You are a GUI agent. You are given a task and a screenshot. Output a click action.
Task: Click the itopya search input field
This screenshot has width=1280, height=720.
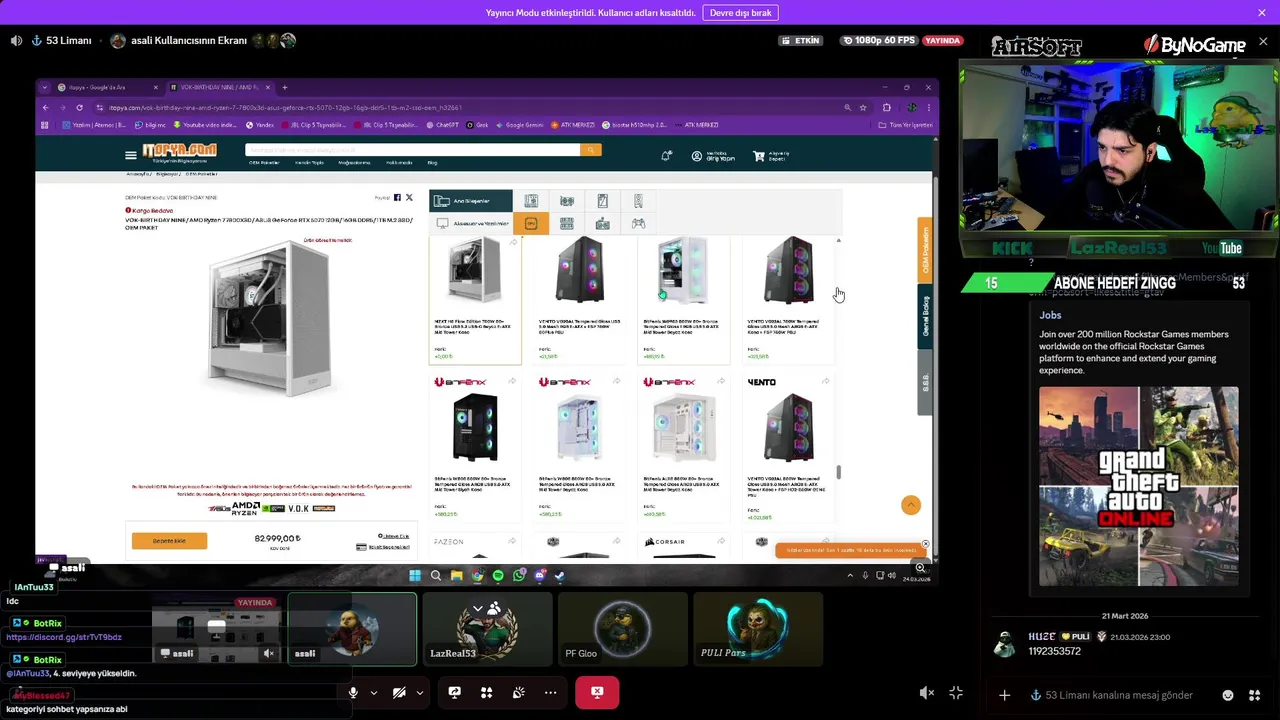point(412,150)
